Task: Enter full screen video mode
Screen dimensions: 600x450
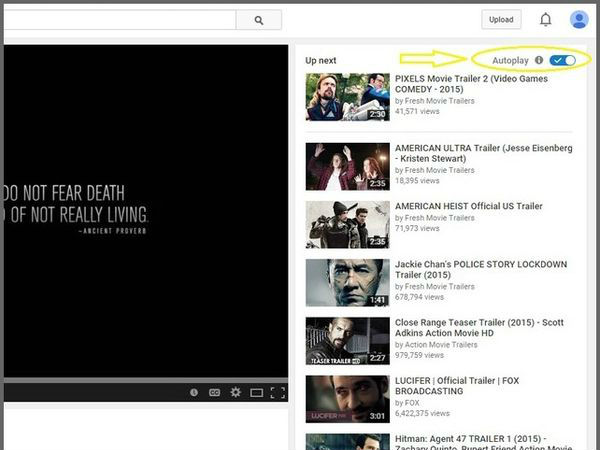Action: (x=278, y=393)
